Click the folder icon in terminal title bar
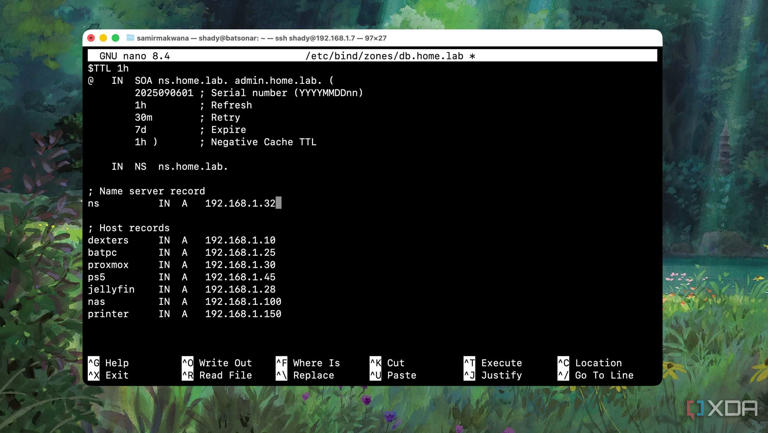The width and height of the screenshot is (768, 433). pyautogui.click(x=130, y=38)
